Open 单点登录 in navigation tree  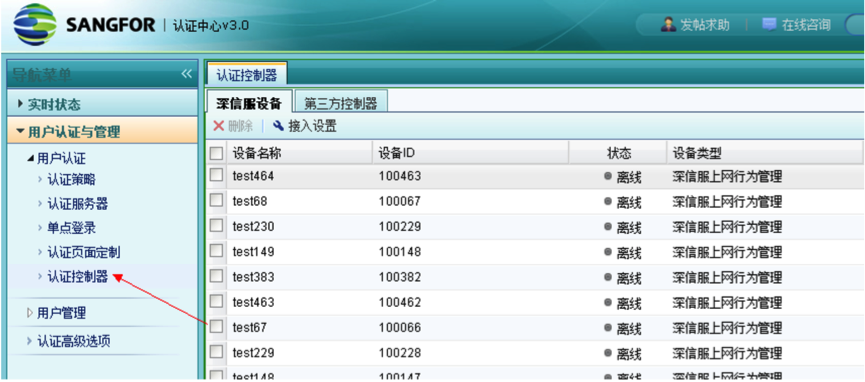[x=72, y=227]
